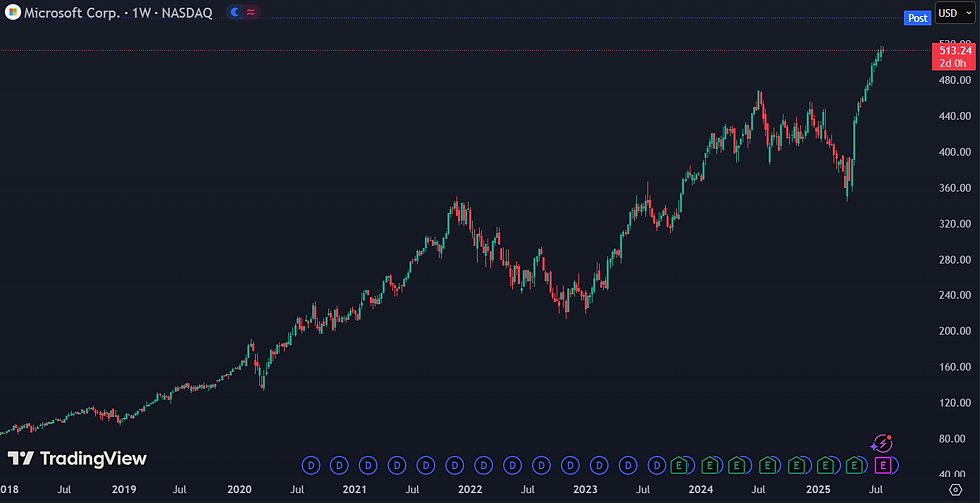
Task: Click the green earnings marker for October 2023
Action: tap(678, 465)
